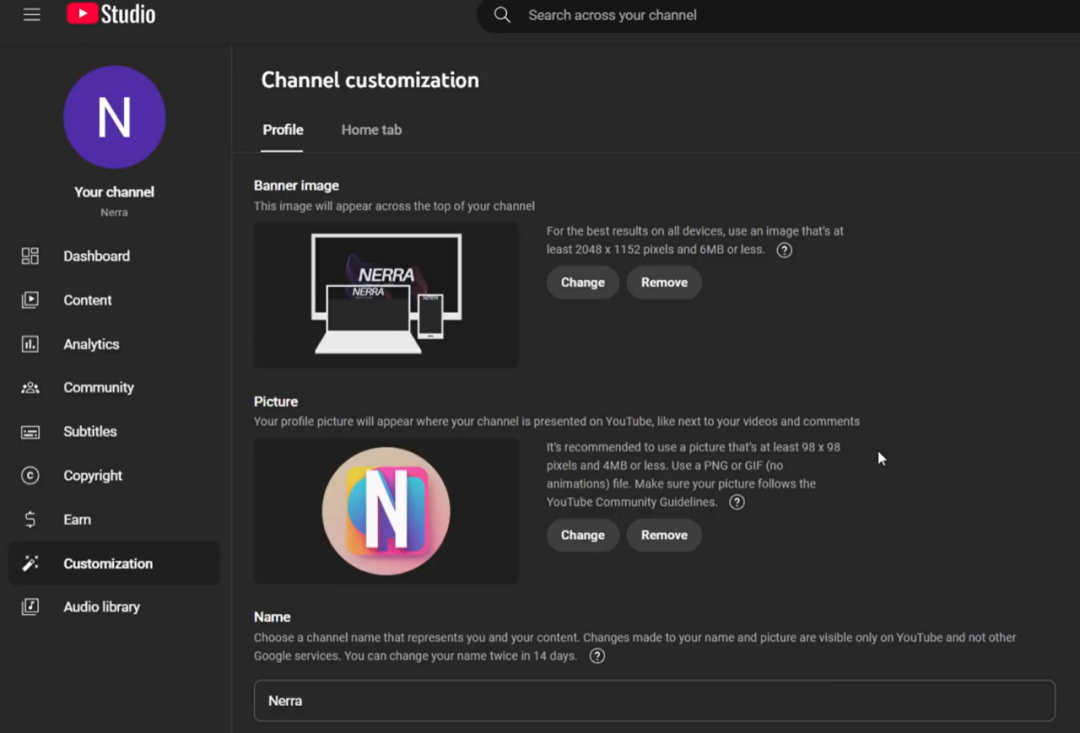The height and width of the screenshot is (733, 1080).
Task: Click the Community people icon
Action: click(30, 388)
